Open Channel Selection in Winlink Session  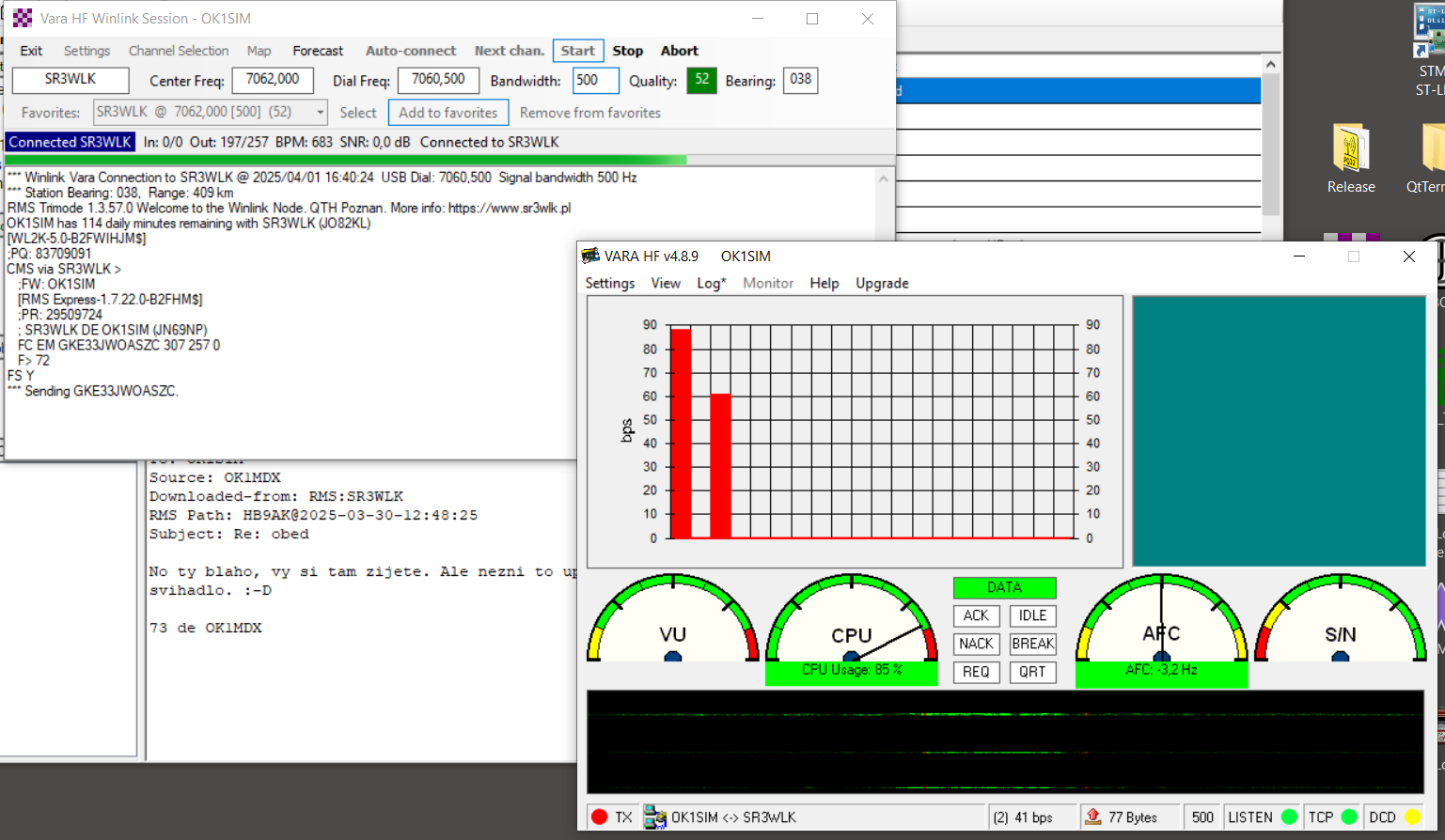click(179, 51)
